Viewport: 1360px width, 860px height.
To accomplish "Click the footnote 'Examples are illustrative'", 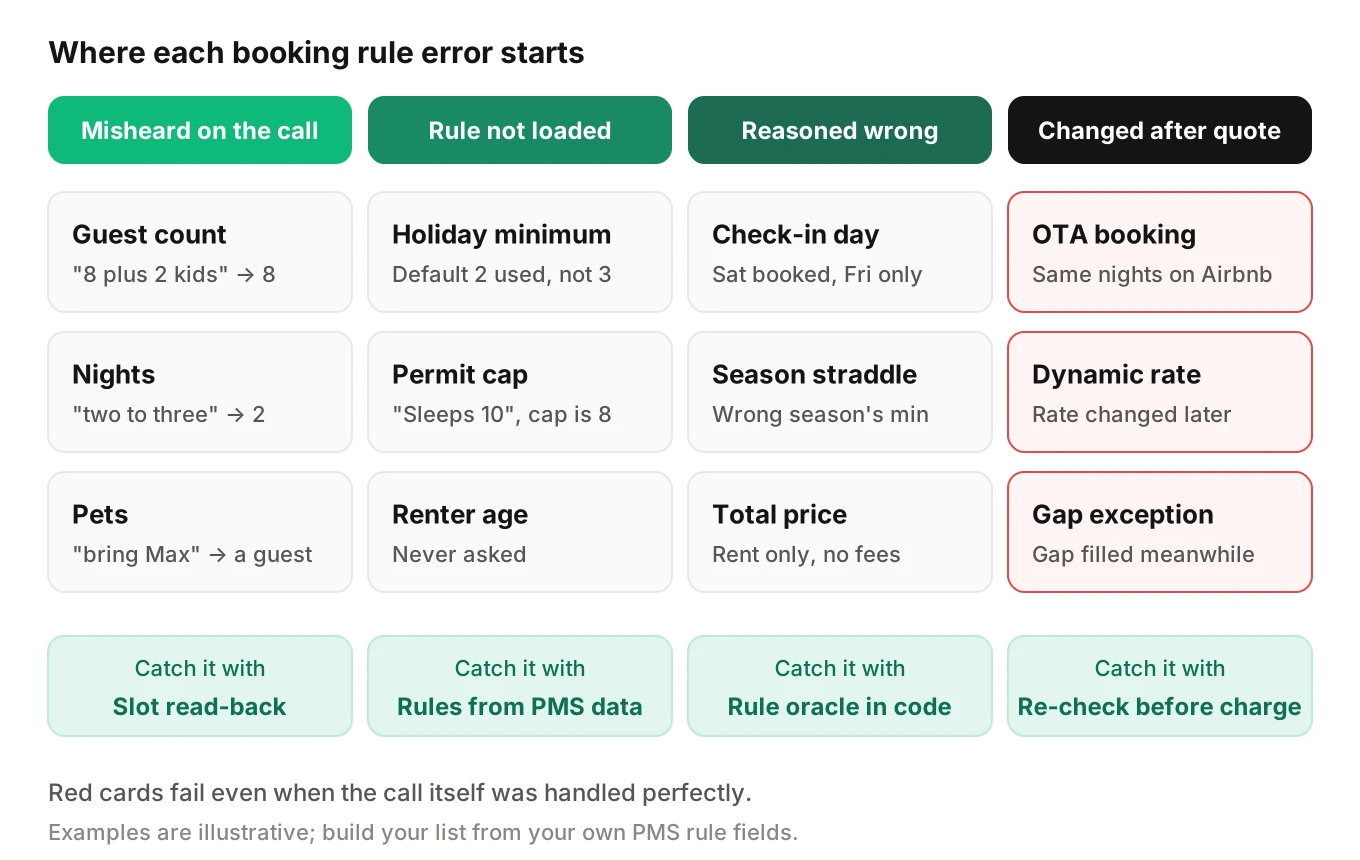I will click(423, 832).
